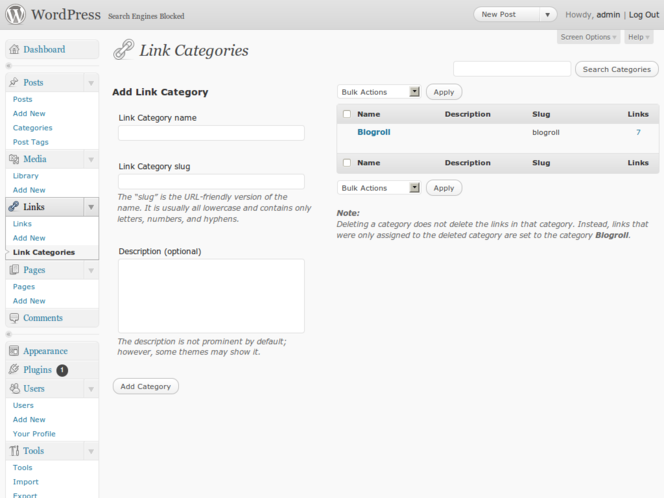
Task: Open the Screen Options tab
Action: click(589, 37)
